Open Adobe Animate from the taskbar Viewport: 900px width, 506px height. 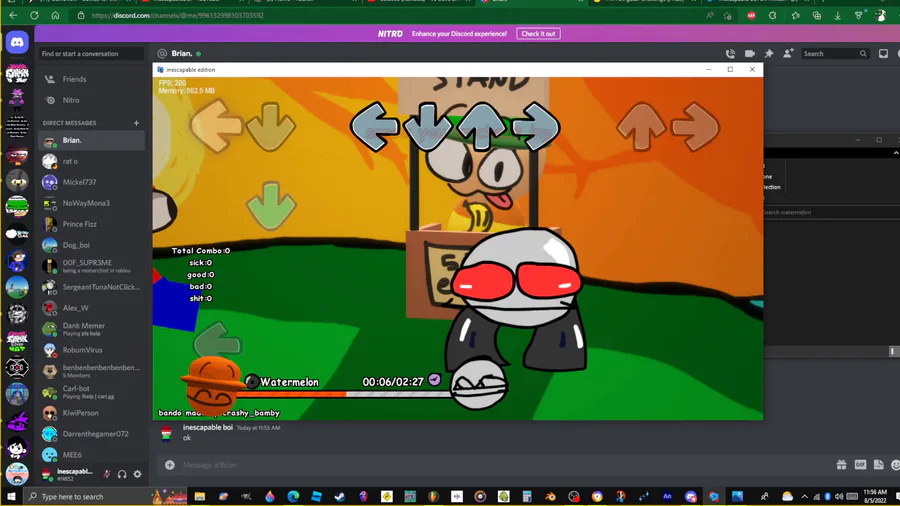tap(667, 496)
